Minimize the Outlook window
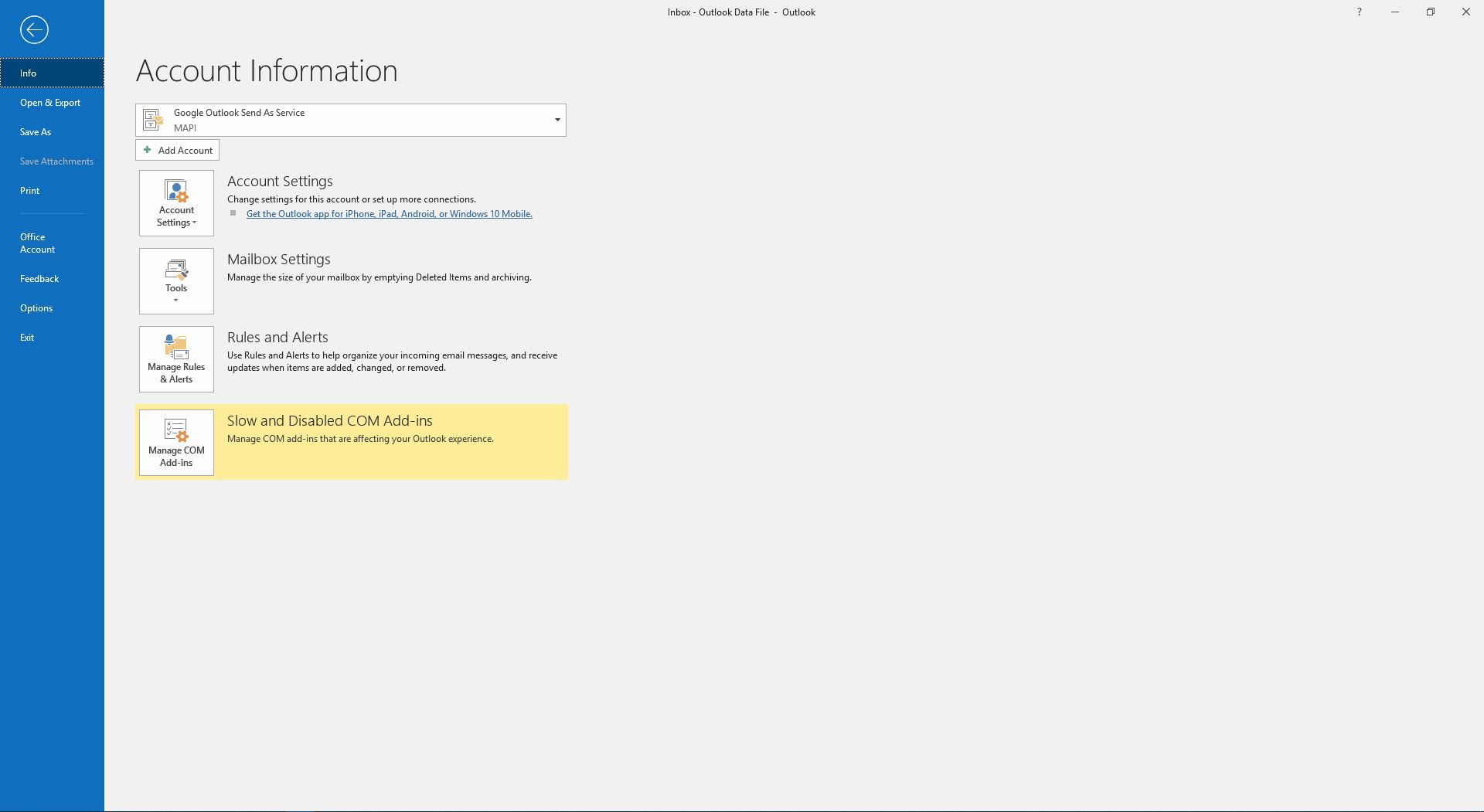The image size is (1484, 812). (1394, 12)
